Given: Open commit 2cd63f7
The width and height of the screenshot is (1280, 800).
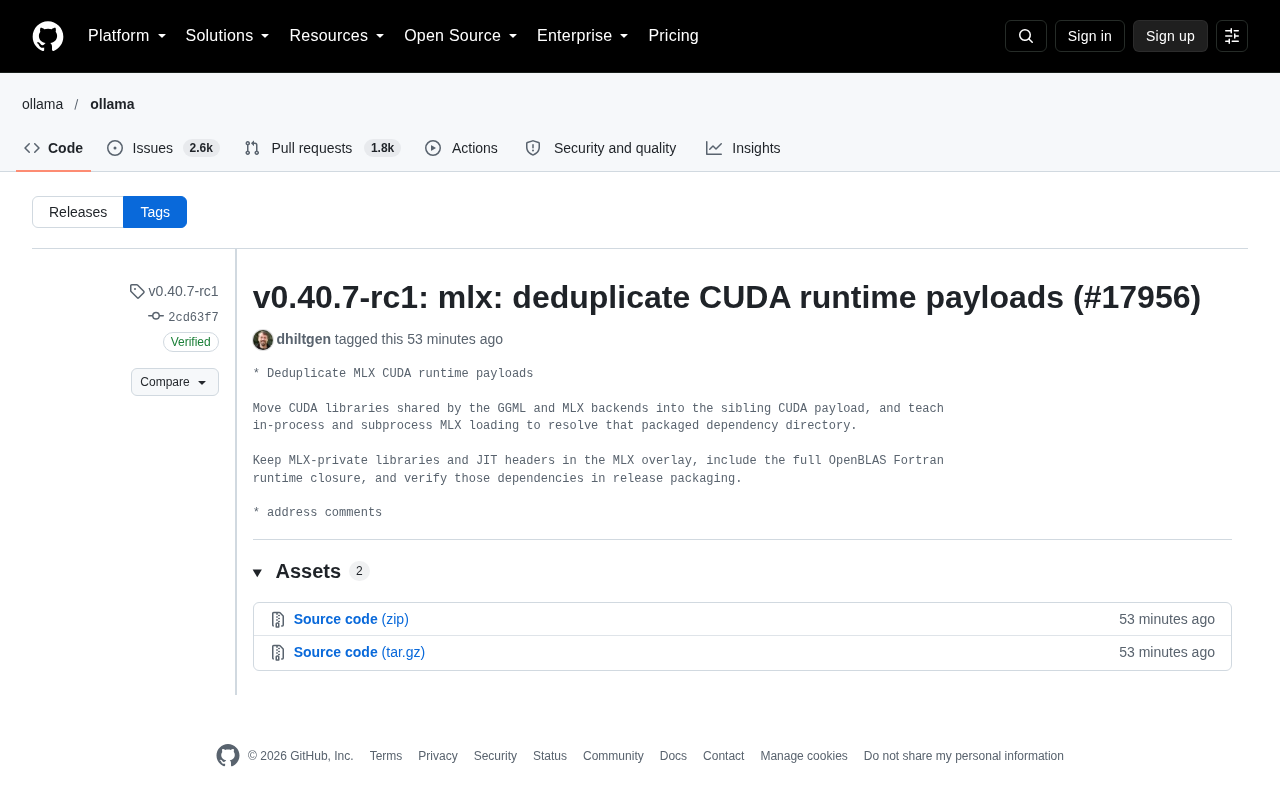Looking at the screenshot, I should (184, 317).
